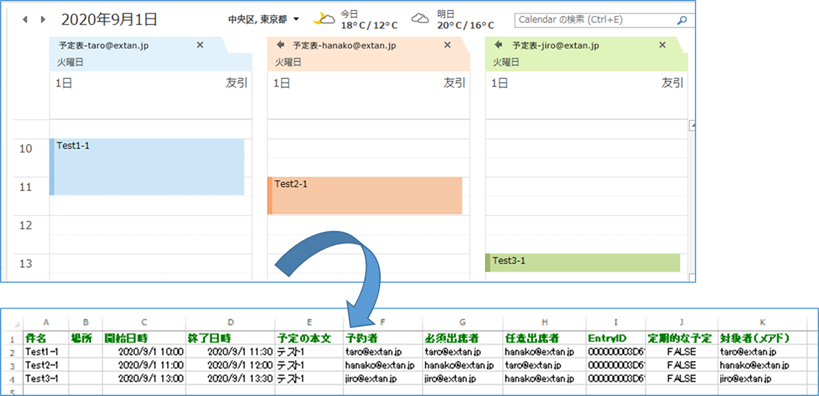819x396 pixels.
Task: Select the 終了日時 header cell
Action: click(230, 339)
